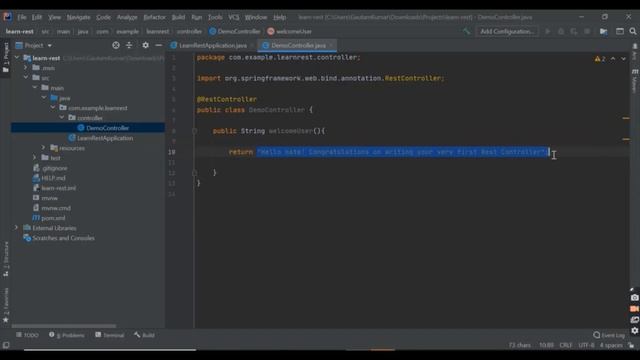This screenshot has height=360, width=640.
Task: Open the Problems tool window
Action: (67, 335)
